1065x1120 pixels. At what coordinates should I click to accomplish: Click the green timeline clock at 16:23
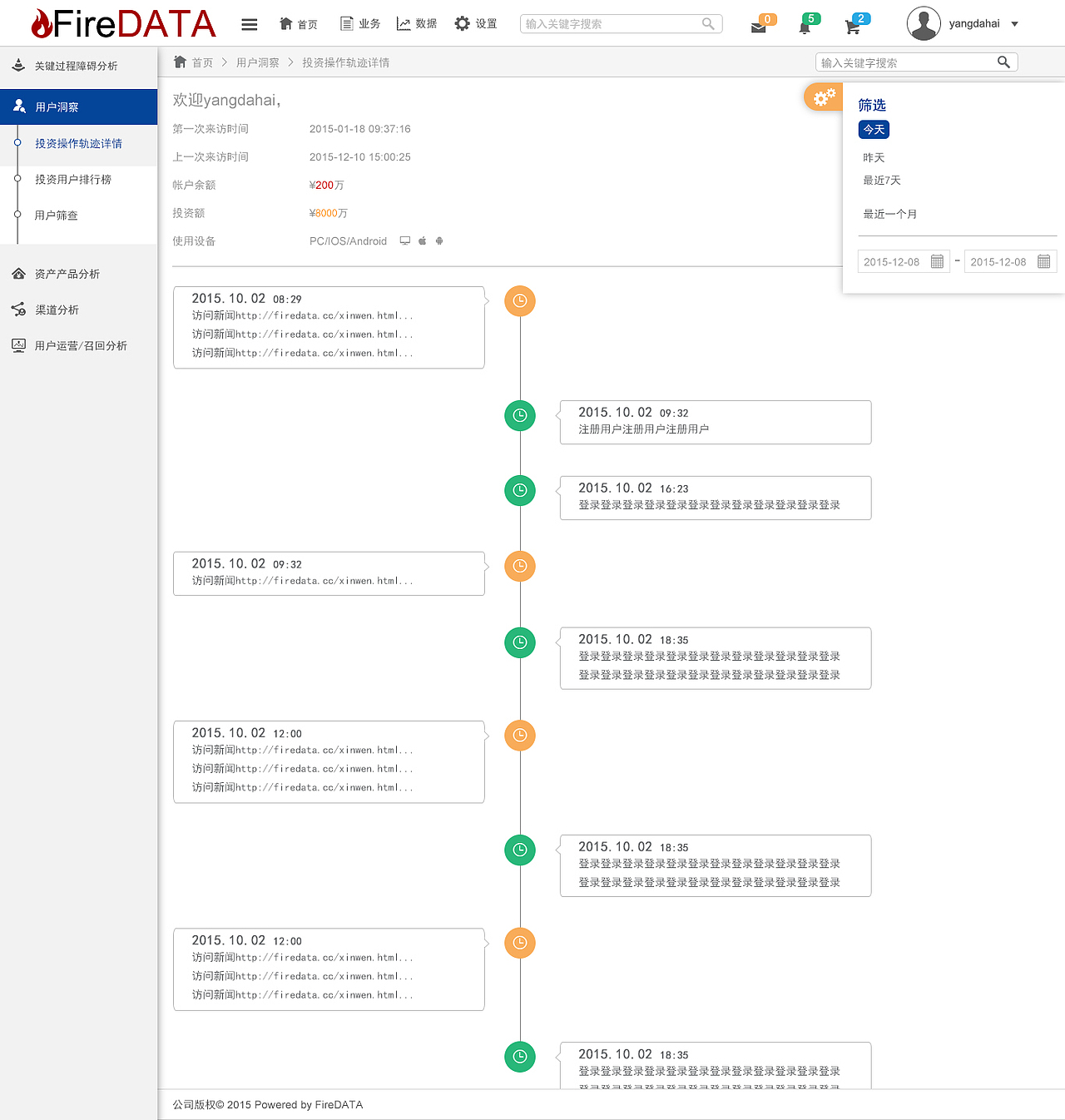pos(520,490)
